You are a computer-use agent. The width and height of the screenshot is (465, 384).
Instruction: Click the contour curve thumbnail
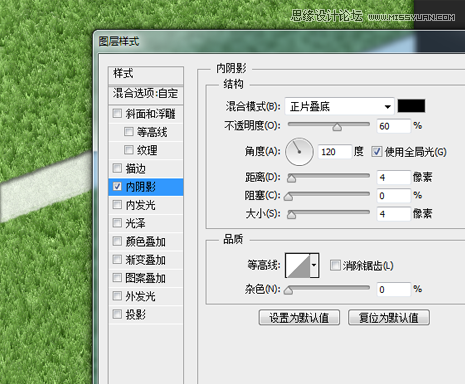(x=298, y=265)
